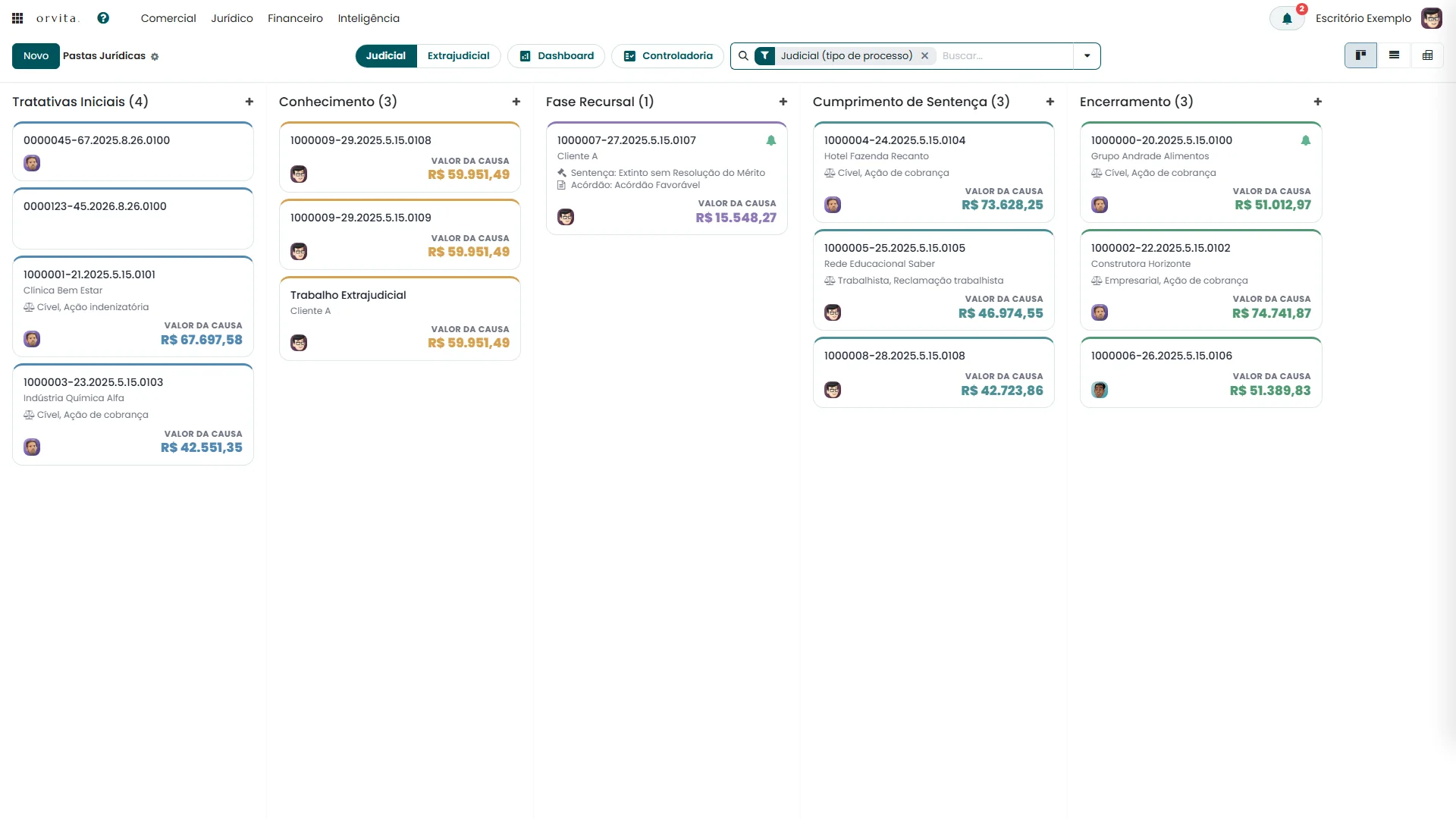Click avatar on card 1000006-26.2025.5.15.0106

click(x=1100, y=390)
